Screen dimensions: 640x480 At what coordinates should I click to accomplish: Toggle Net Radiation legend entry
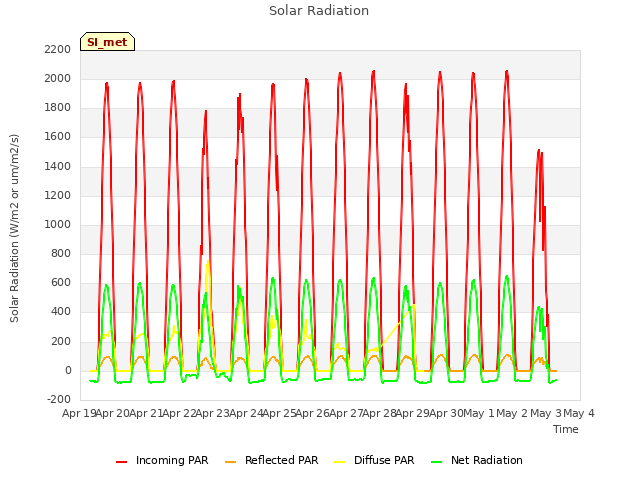pyautogui.click(x=477, y=460)
